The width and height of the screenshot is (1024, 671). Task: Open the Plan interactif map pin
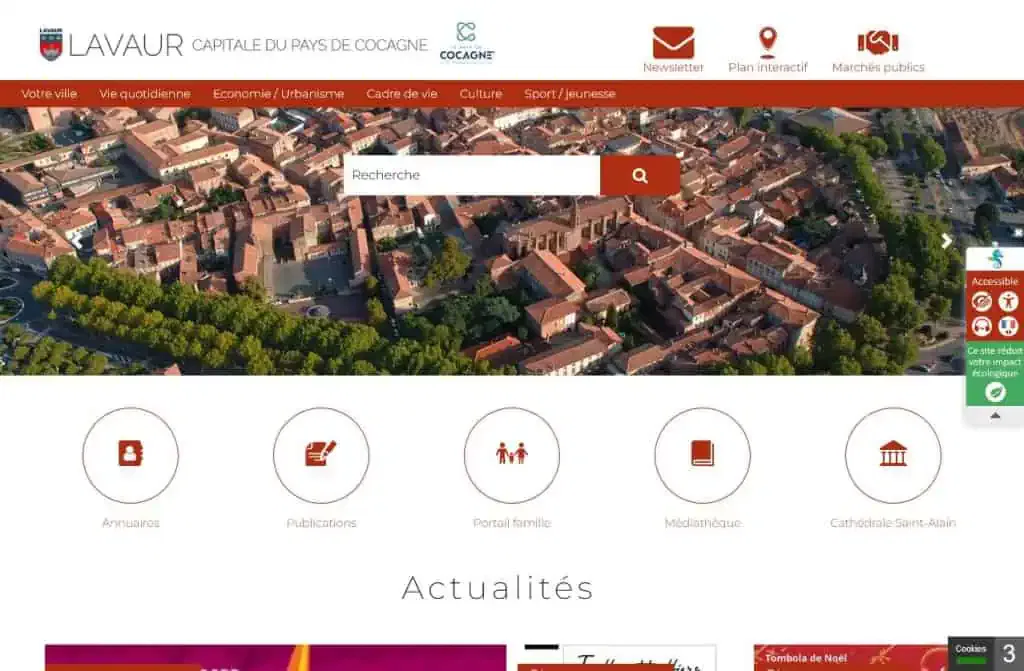767,43
